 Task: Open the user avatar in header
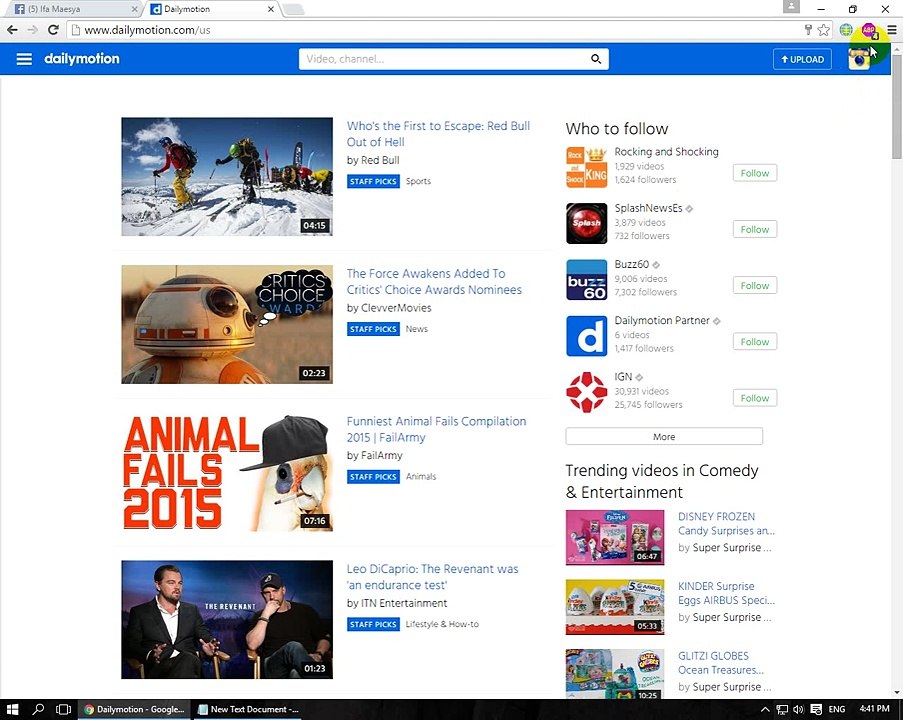click(859, 59)
